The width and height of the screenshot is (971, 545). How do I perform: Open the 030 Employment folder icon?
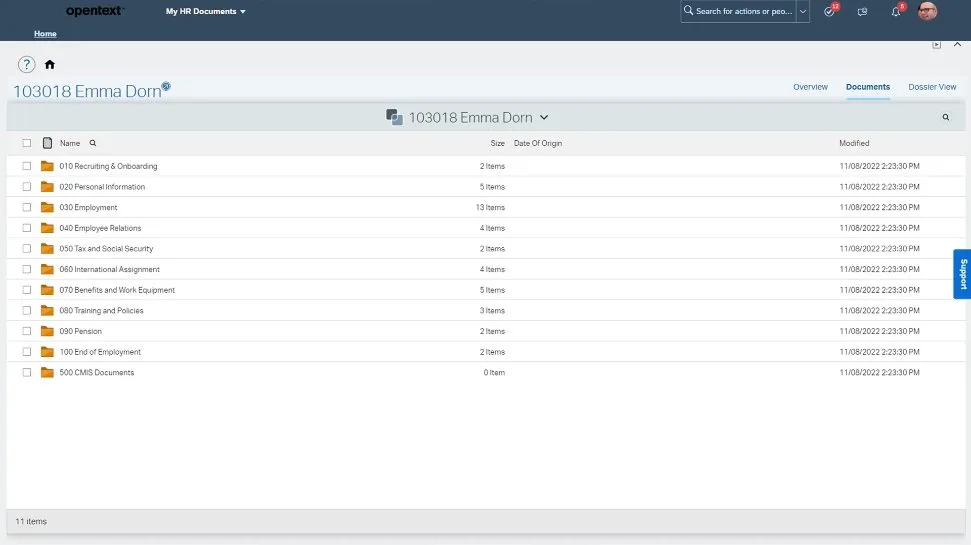pyautogui.click(x=47, y=207)
